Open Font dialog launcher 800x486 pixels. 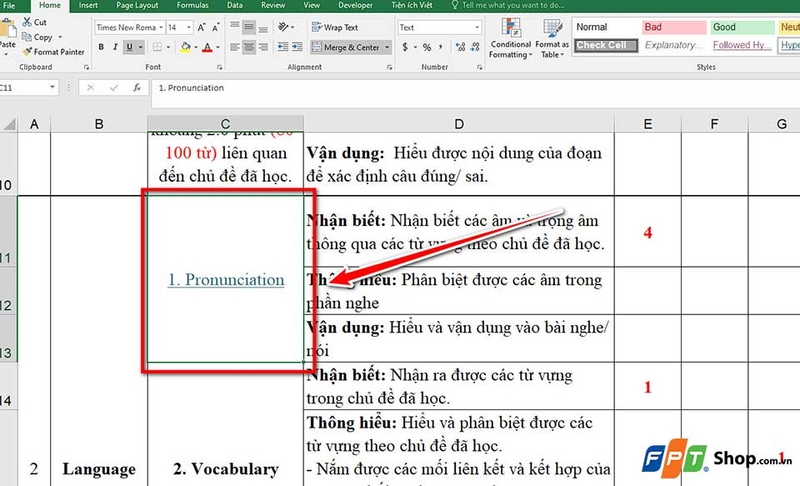tap(219, 67)
